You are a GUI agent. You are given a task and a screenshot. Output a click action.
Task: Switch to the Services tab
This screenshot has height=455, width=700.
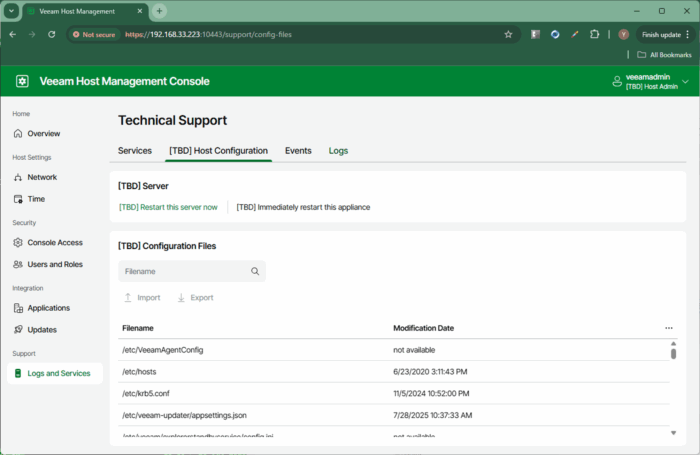point(135,151)
